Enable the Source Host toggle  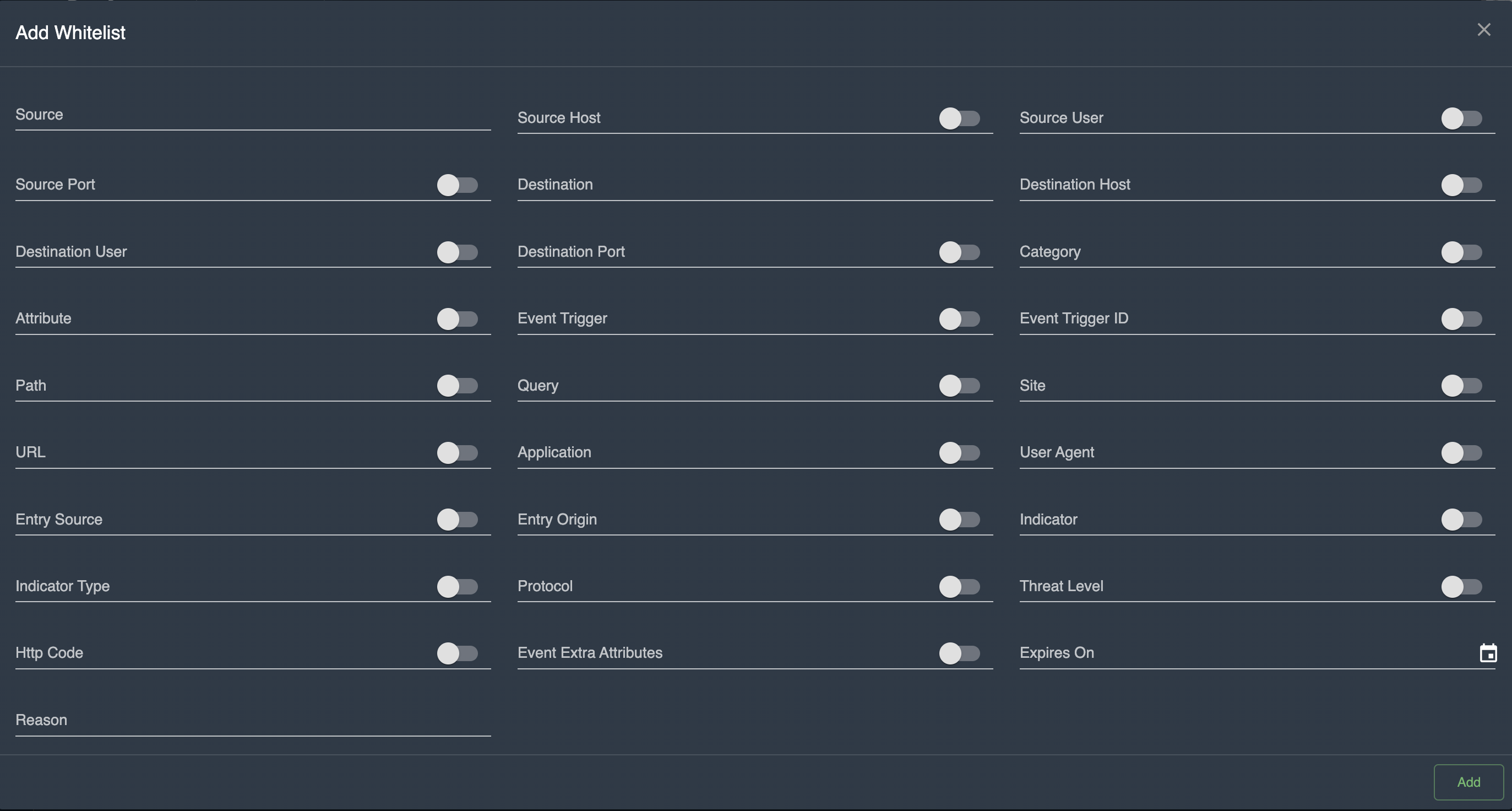(x=959, y=118)
